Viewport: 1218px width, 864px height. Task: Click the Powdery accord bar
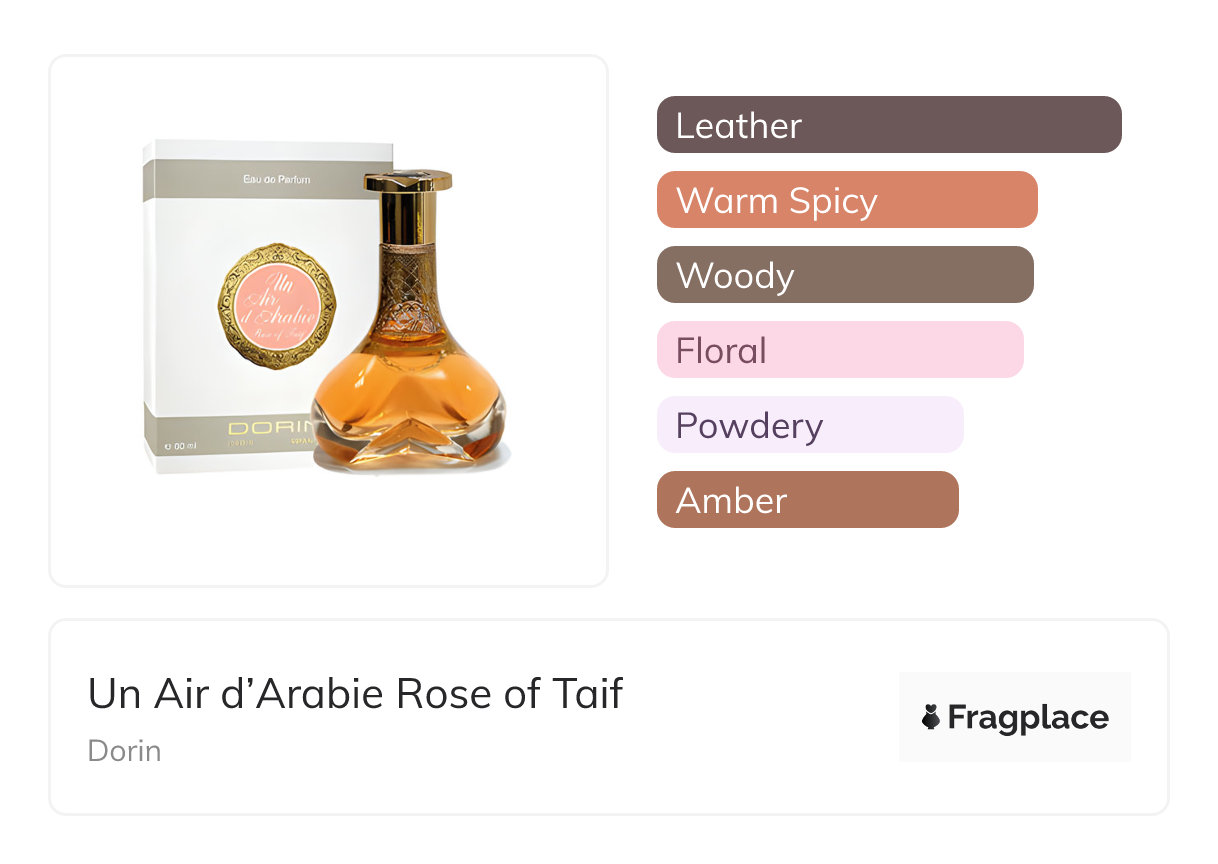point(809,425)
